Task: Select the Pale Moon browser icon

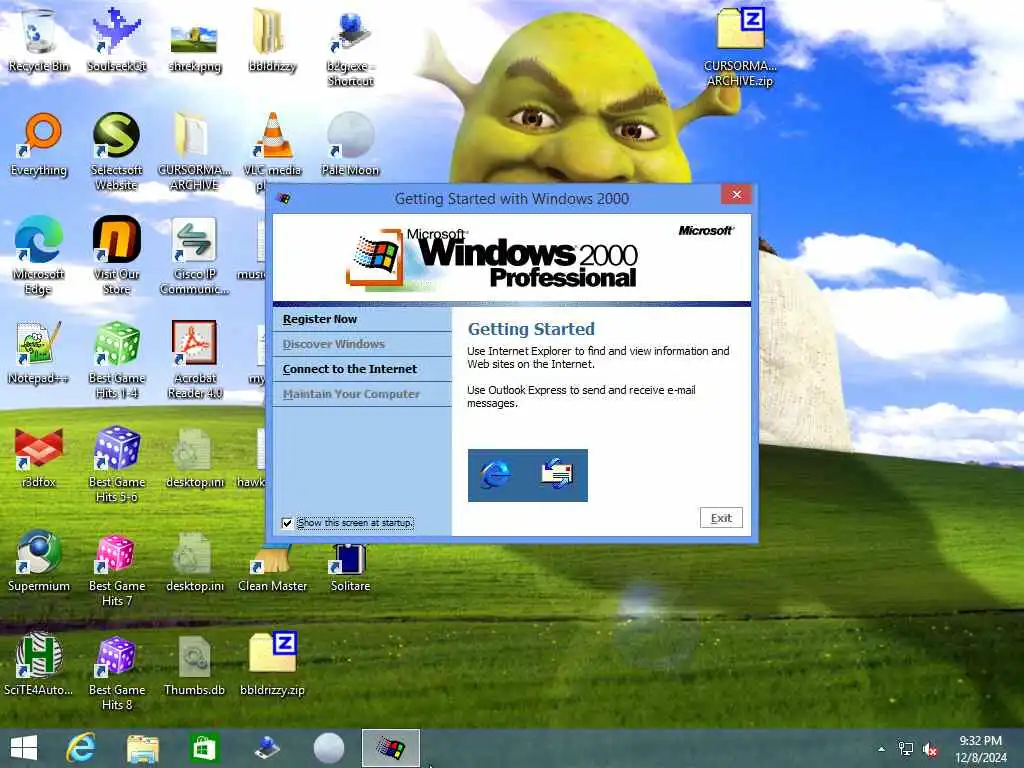Action: tap(351, 145)
